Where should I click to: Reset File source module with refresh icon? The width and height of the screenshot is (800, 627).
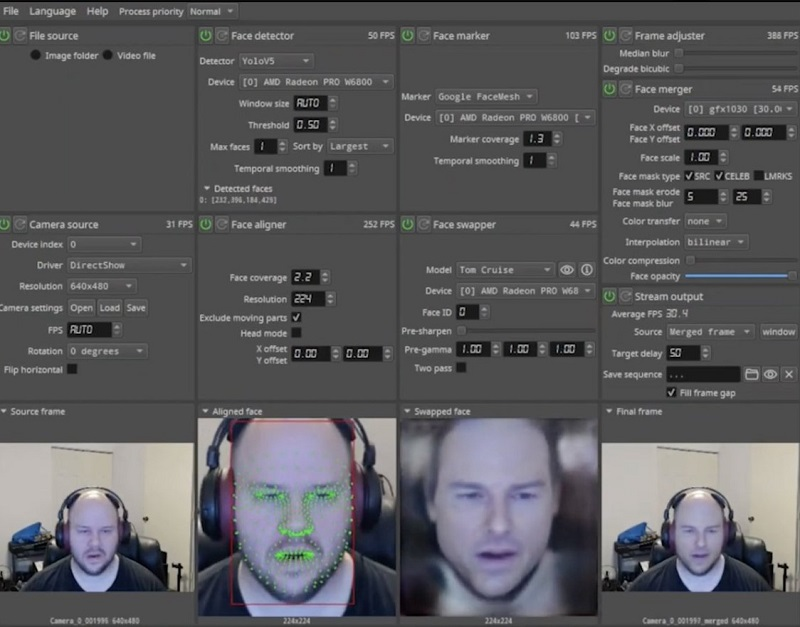point(20,35)
